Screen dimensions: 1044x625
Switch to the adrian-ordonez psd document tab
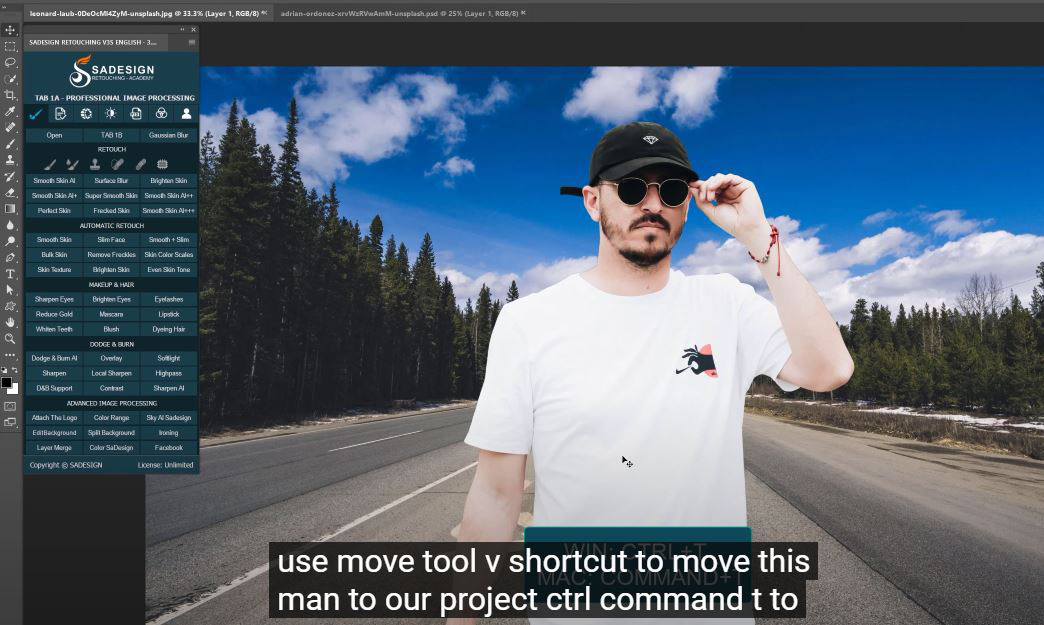tap(399, 13)
